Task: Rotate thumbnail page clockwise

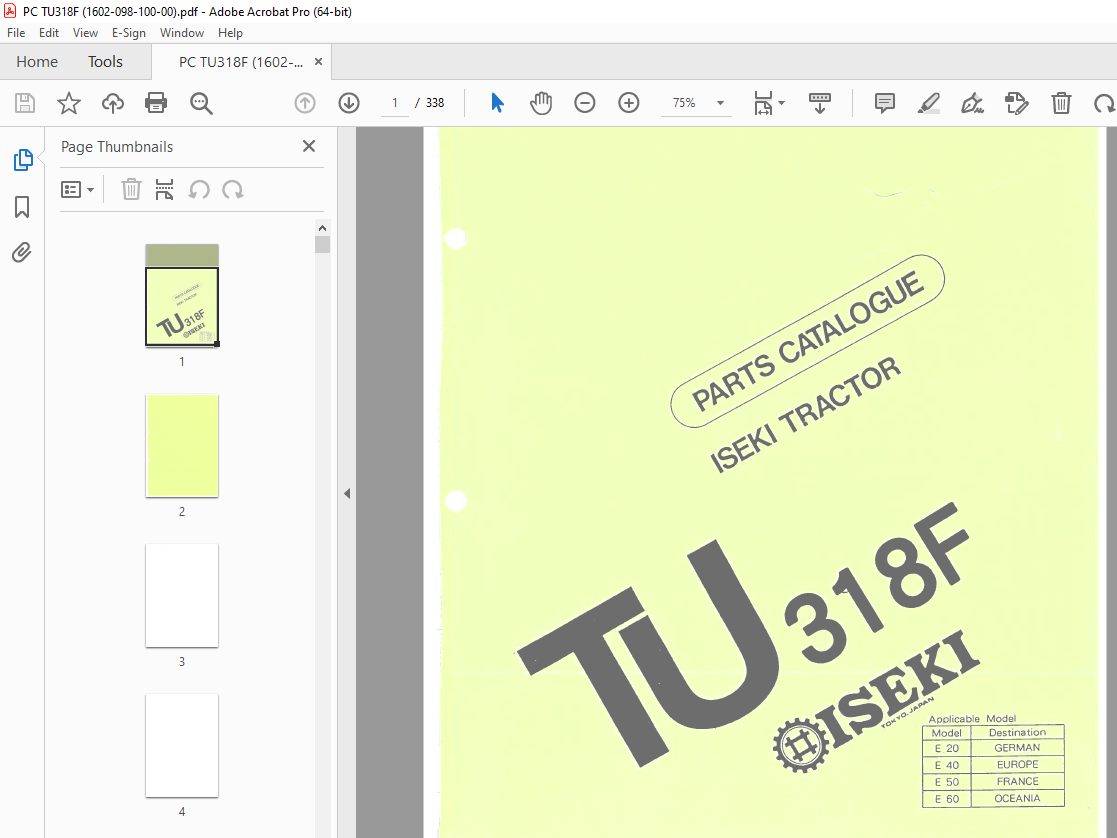Action: click(x=233, y=190)
